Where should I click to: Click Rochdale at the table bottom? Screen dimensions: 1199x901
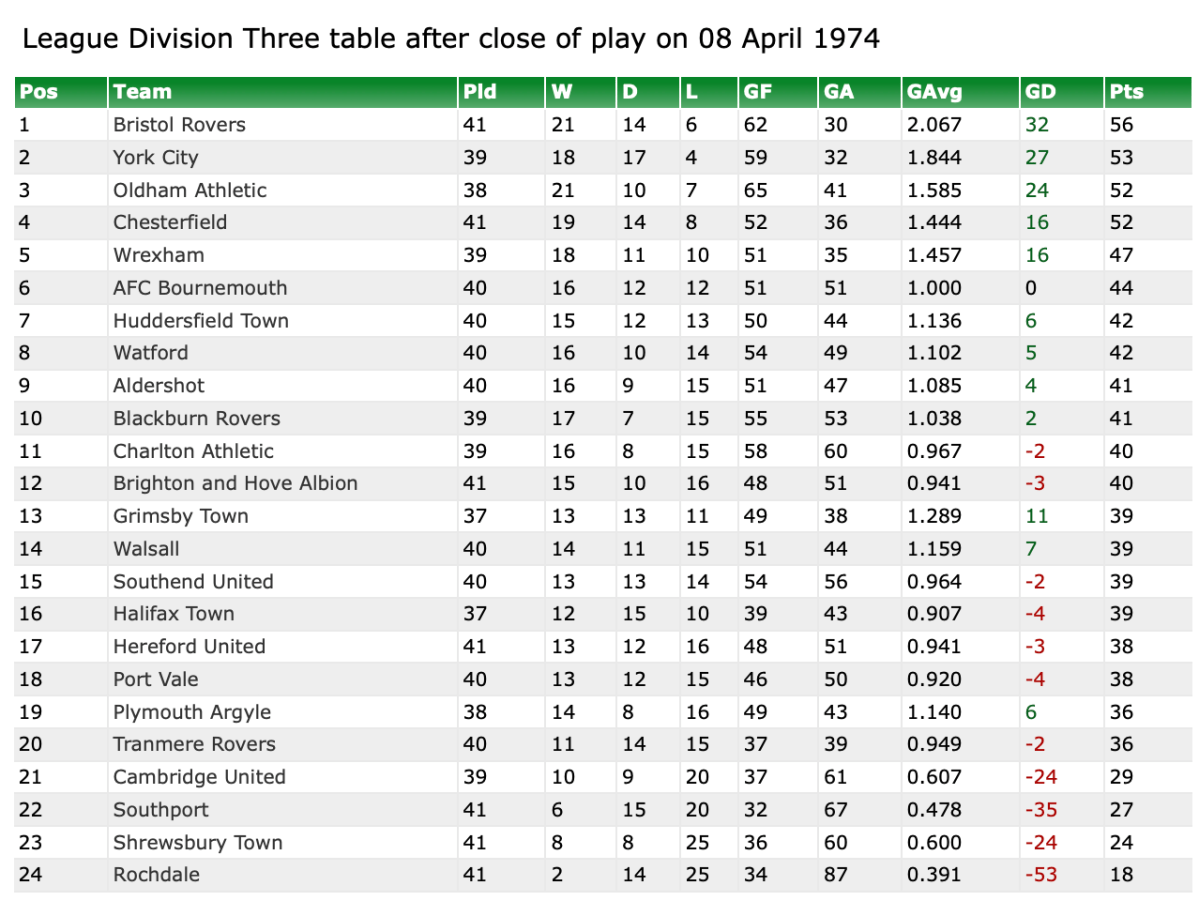[x=156, y=875]
